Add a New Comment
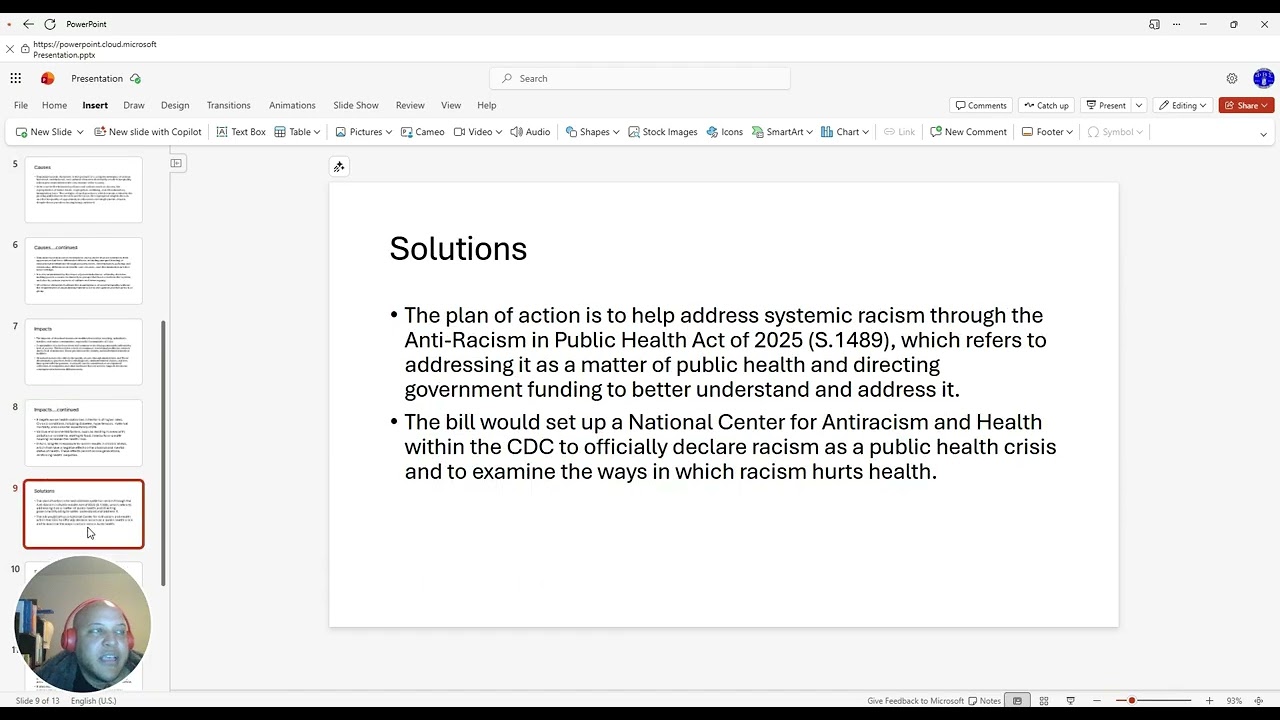Viewport: 1280px width, 720px height. pos(968,132)
